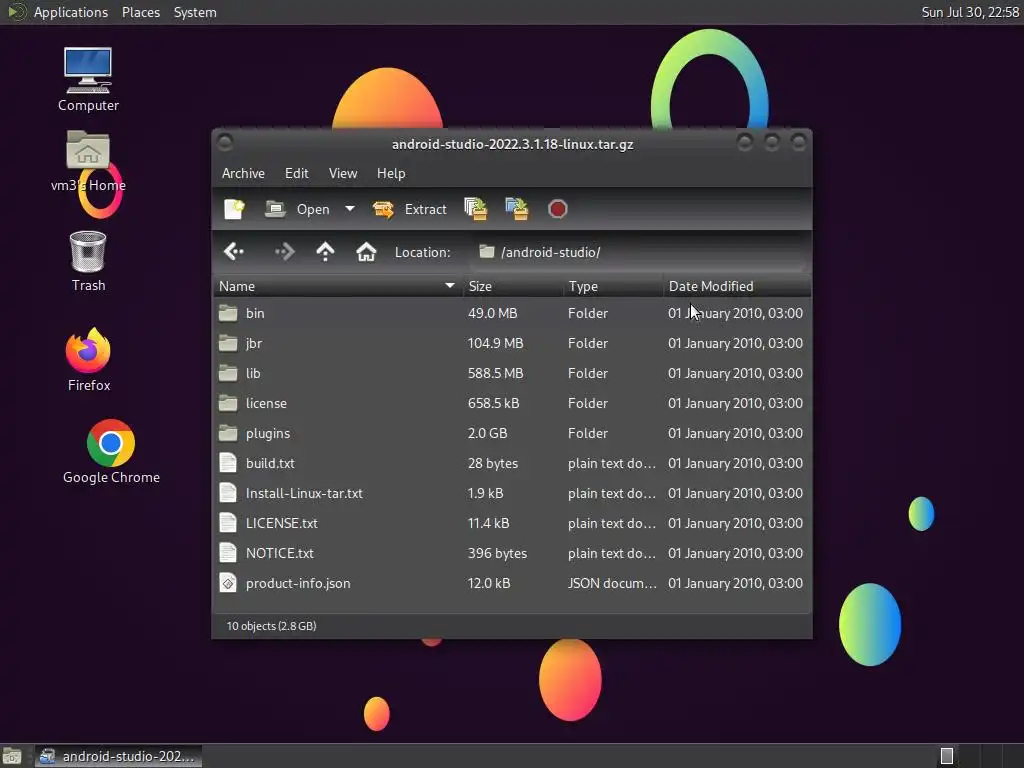1024x768 pixels.
Task: Click the red stop operation icon
Action: (x=557, y=209)
